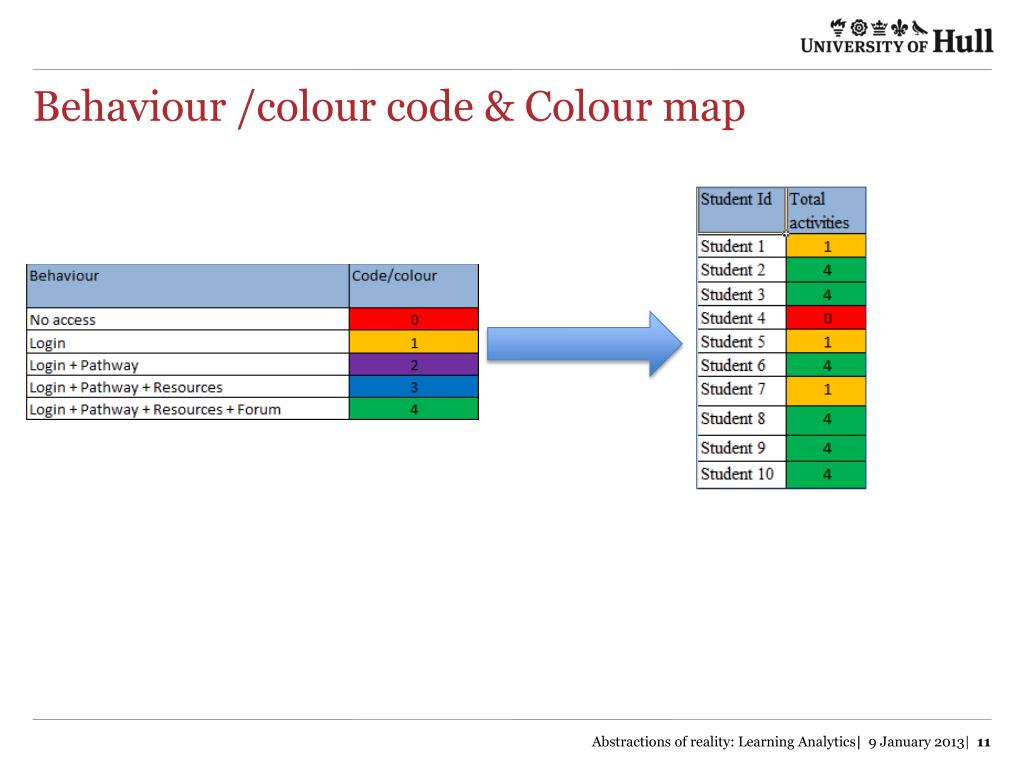Pick the blue code 3 swatch
The height and width of the screenshot is (768, 1024).
(x=414, y=387)
